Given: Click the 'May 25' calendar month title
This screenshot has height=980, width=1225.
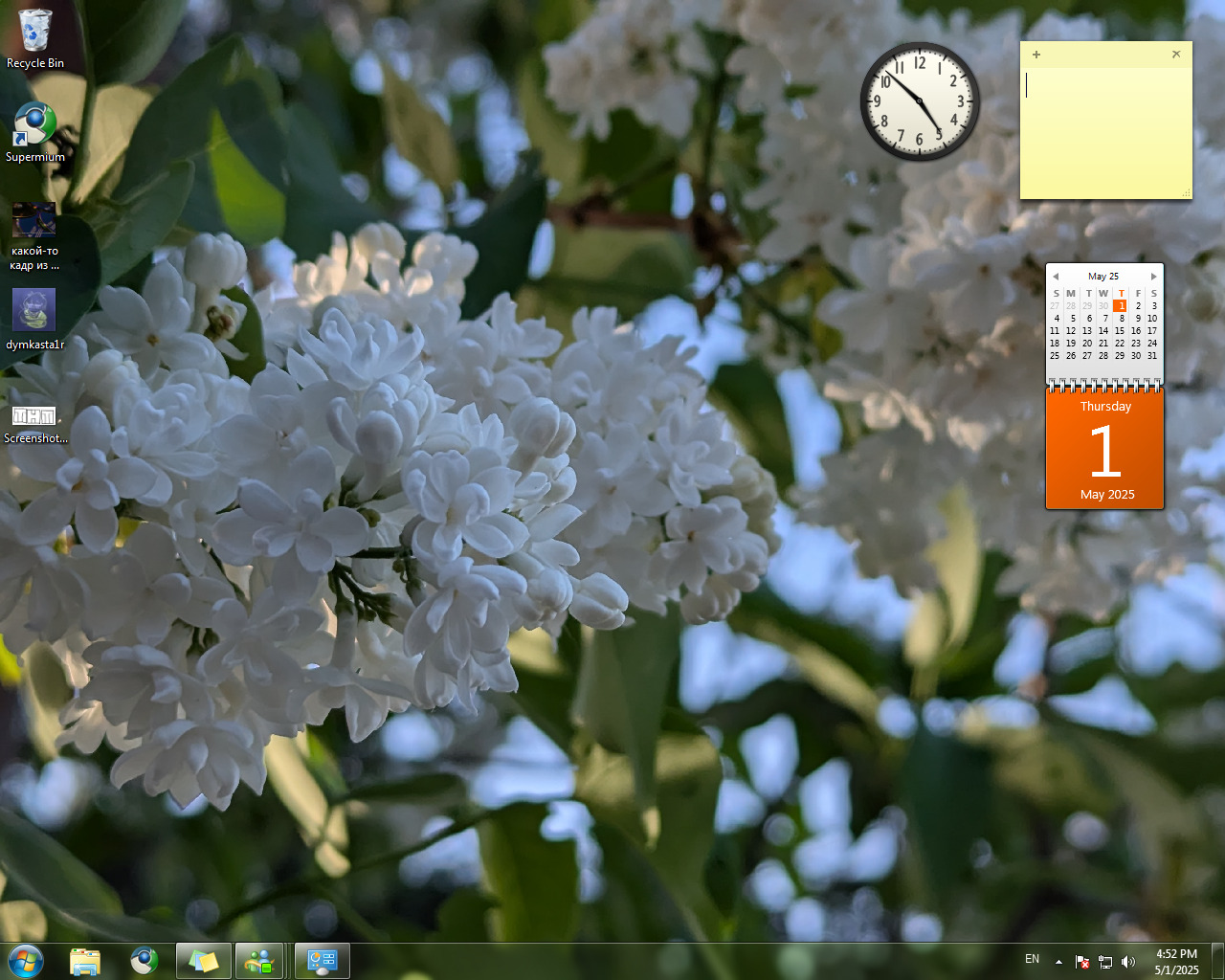Looking at the screenshot, I should coord(1103,277).
